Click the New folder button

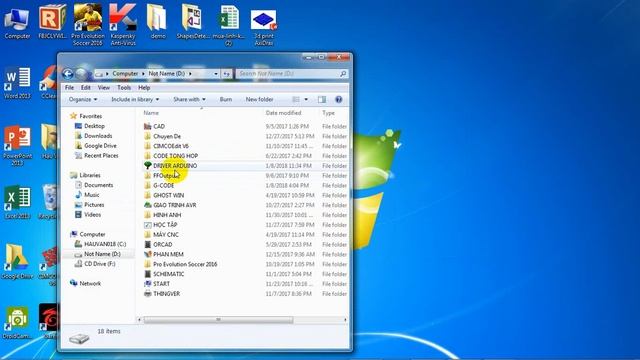(x=259, y=99)
